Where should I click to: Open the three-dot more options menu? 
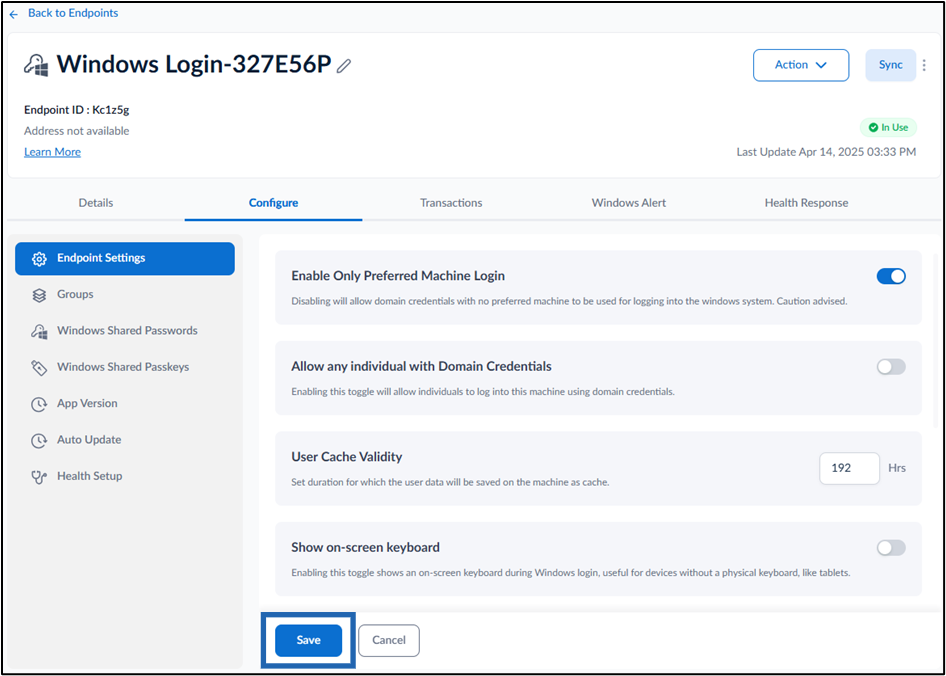(924, 65)
